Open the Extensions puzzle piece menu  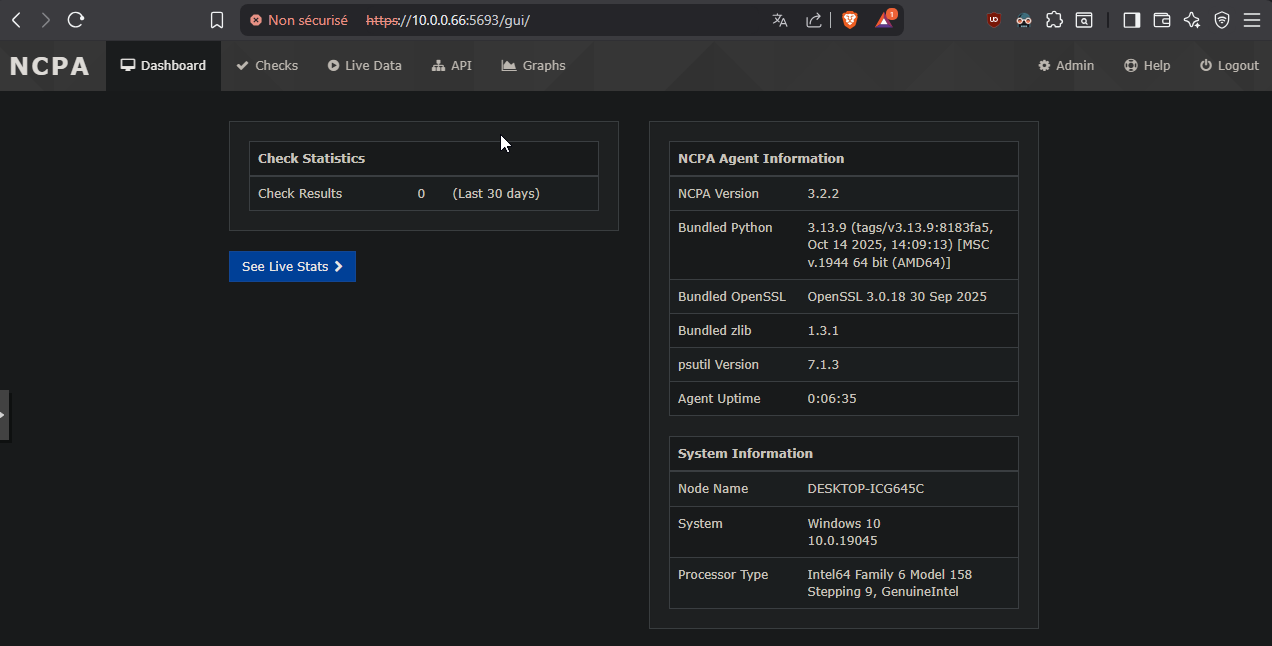tap(1054, 20)
